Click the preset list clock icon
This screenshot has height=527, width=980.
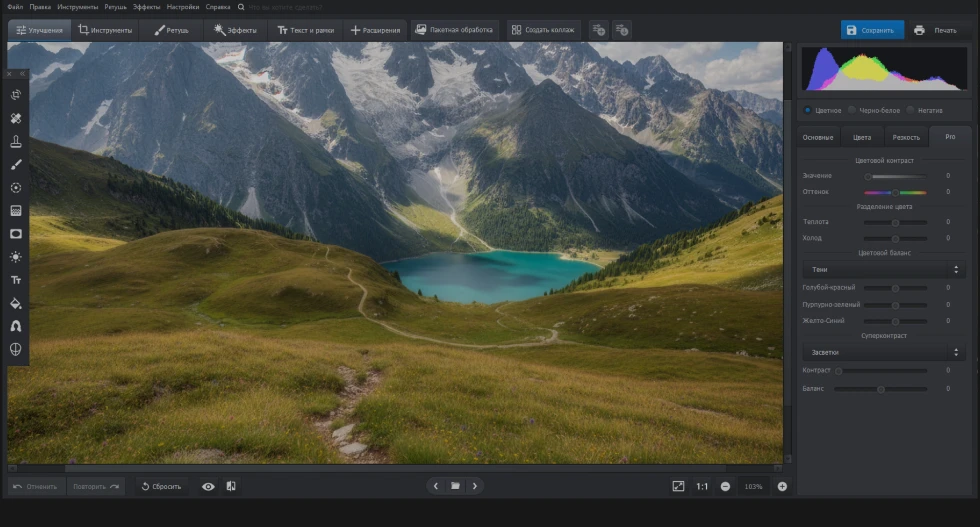click(622, 30)
